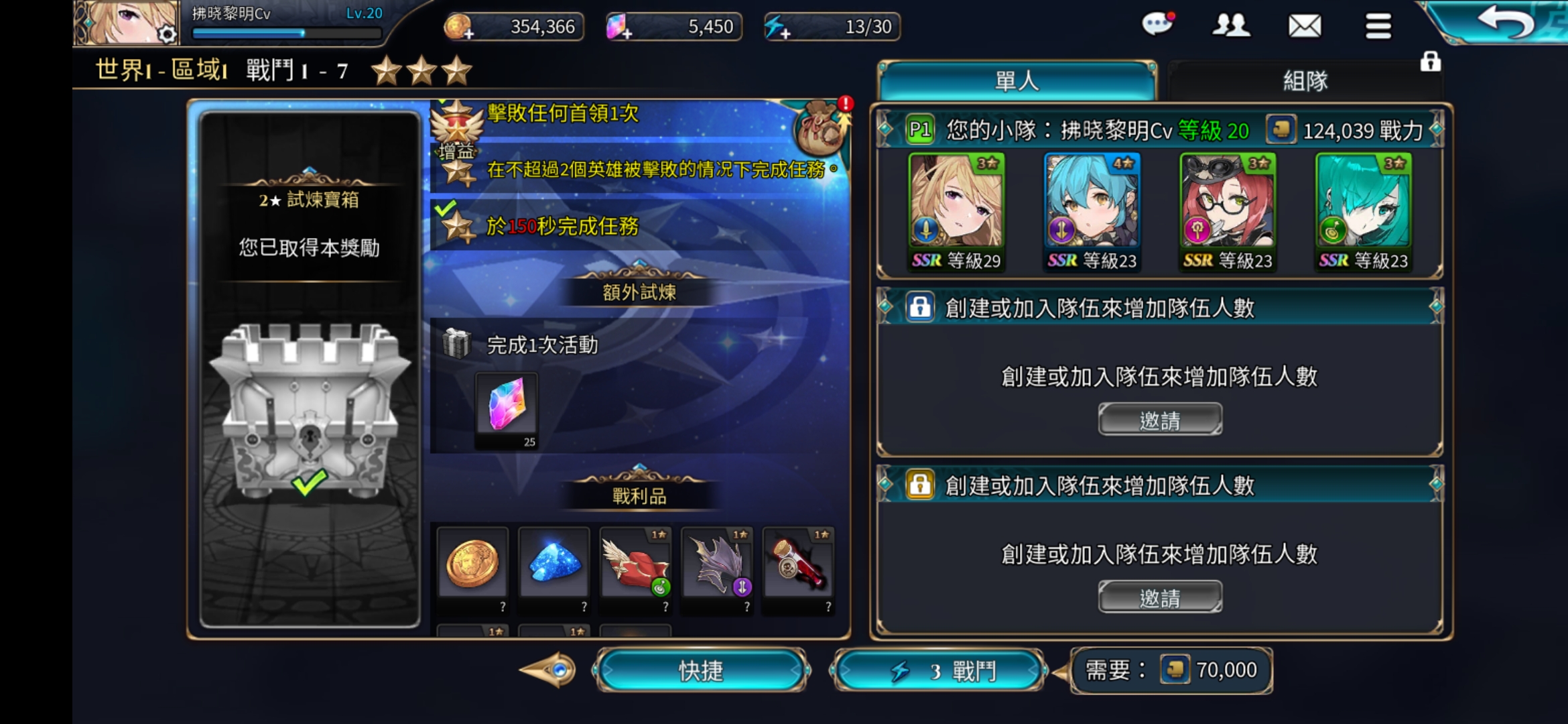Select the 單人 solo tab
Image resolution: width=1568 pixels, height=724 pixels.
[x=1017, y=81]
